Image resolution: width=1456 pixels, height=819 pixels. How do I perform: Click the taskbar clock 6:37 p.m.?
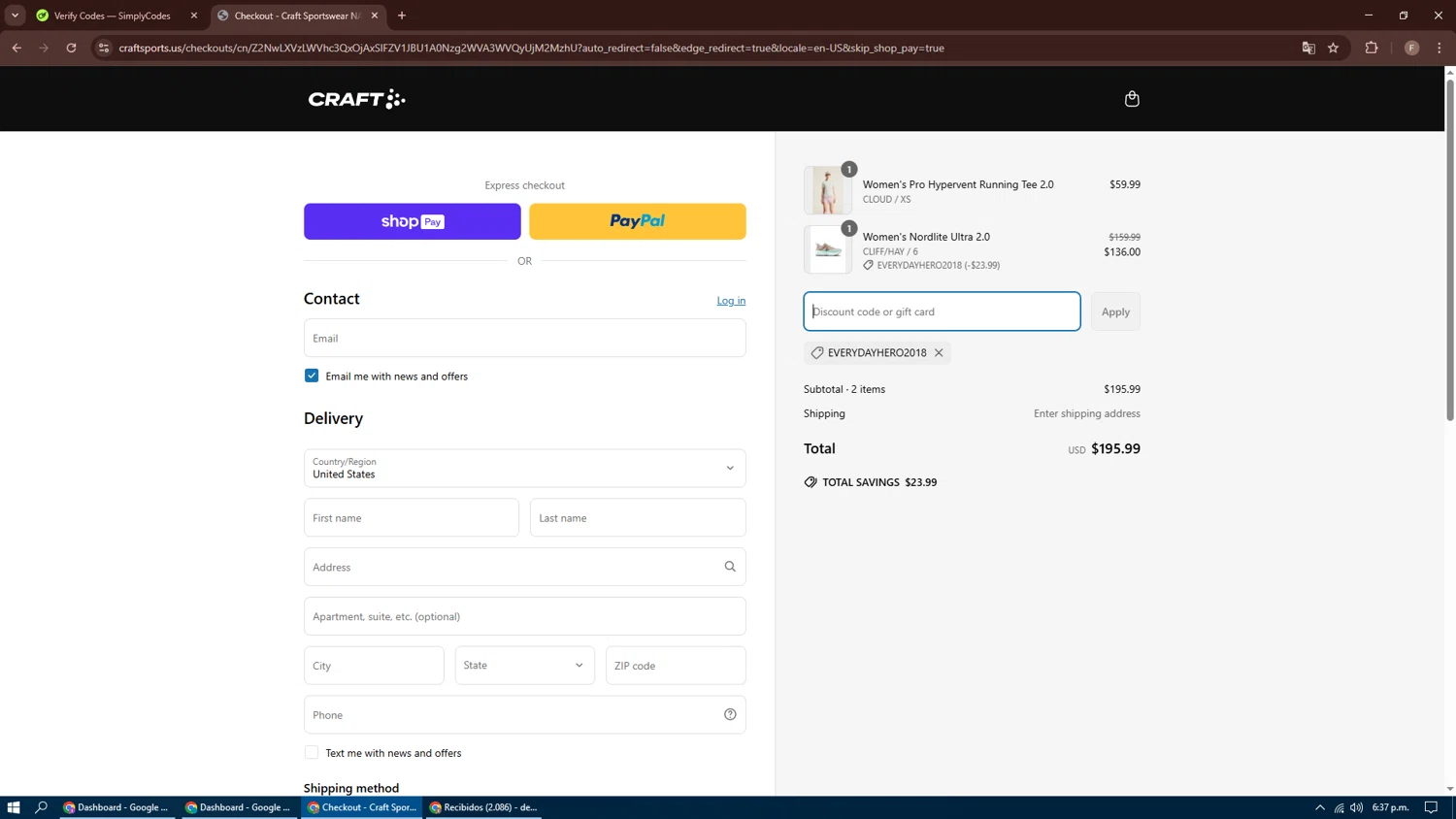(1390, 807)
